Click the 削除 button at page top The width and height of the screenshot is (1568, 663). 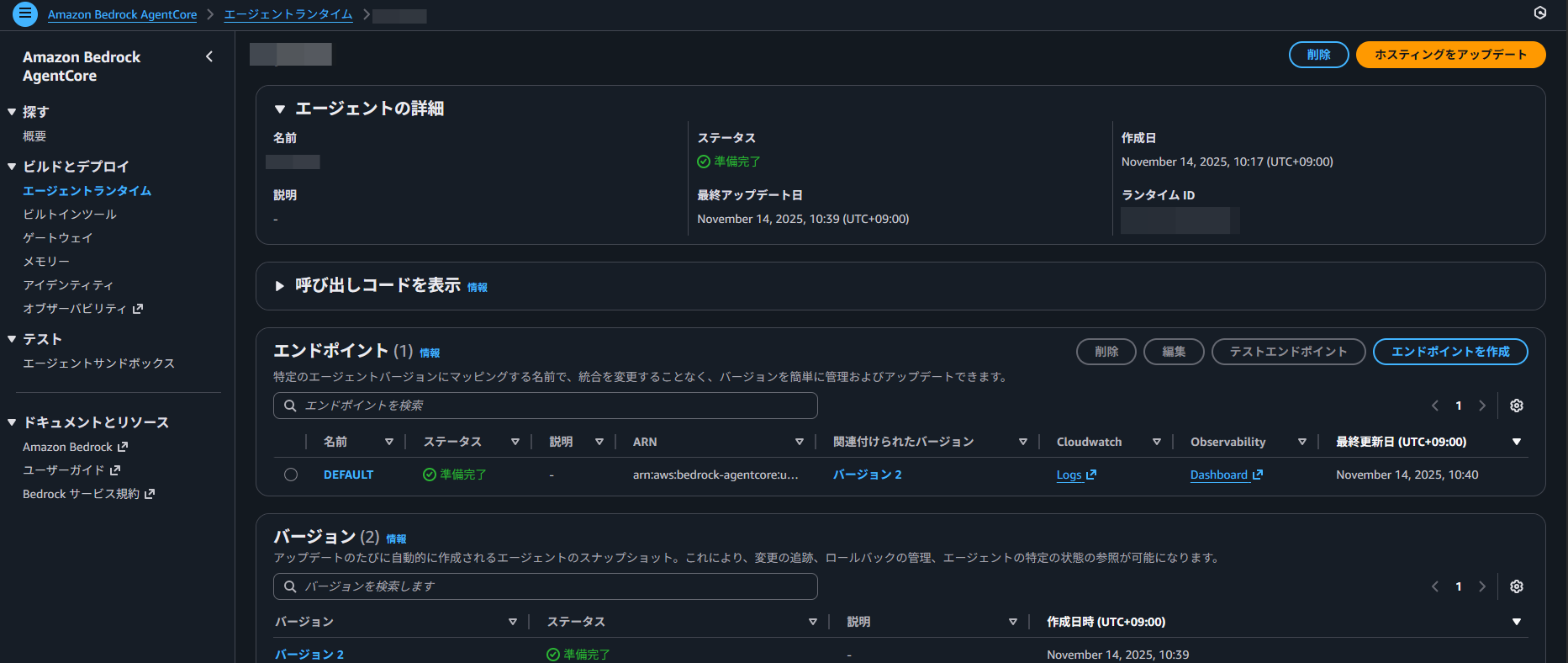1319,55
